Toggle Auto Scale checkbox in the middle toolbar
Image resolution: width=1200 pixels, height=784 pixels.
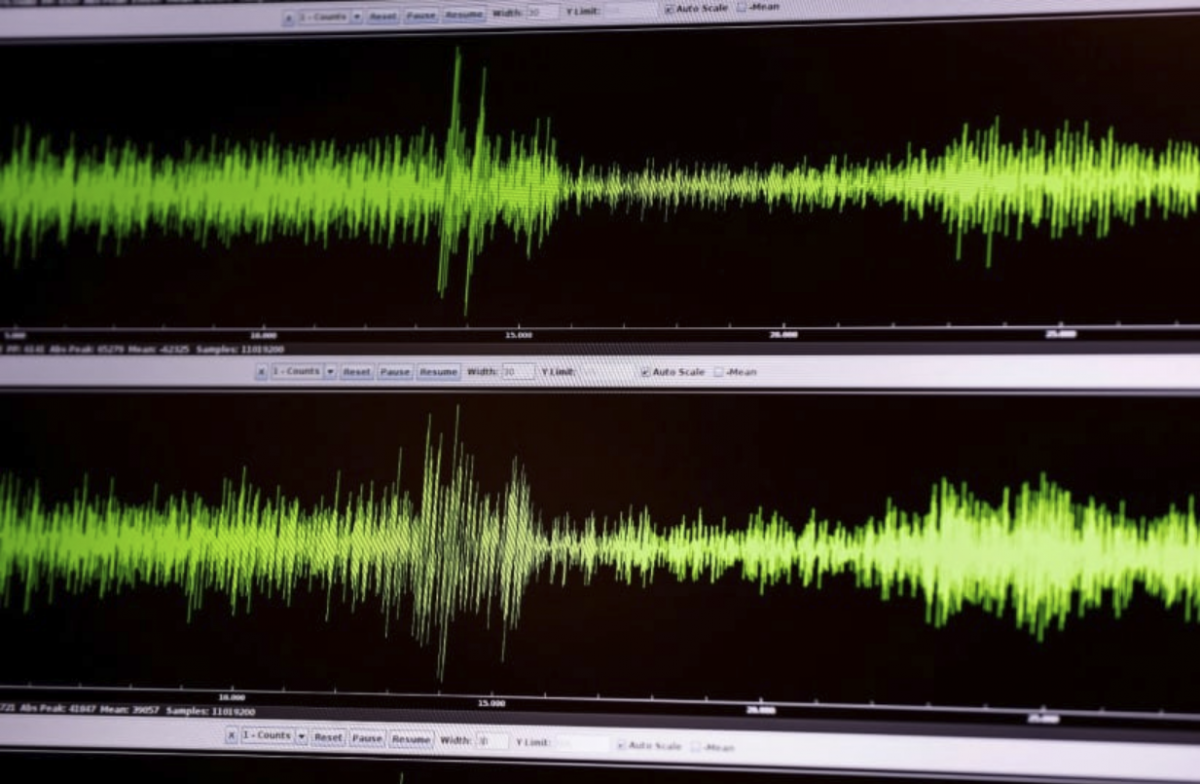[x=645, y=372]
